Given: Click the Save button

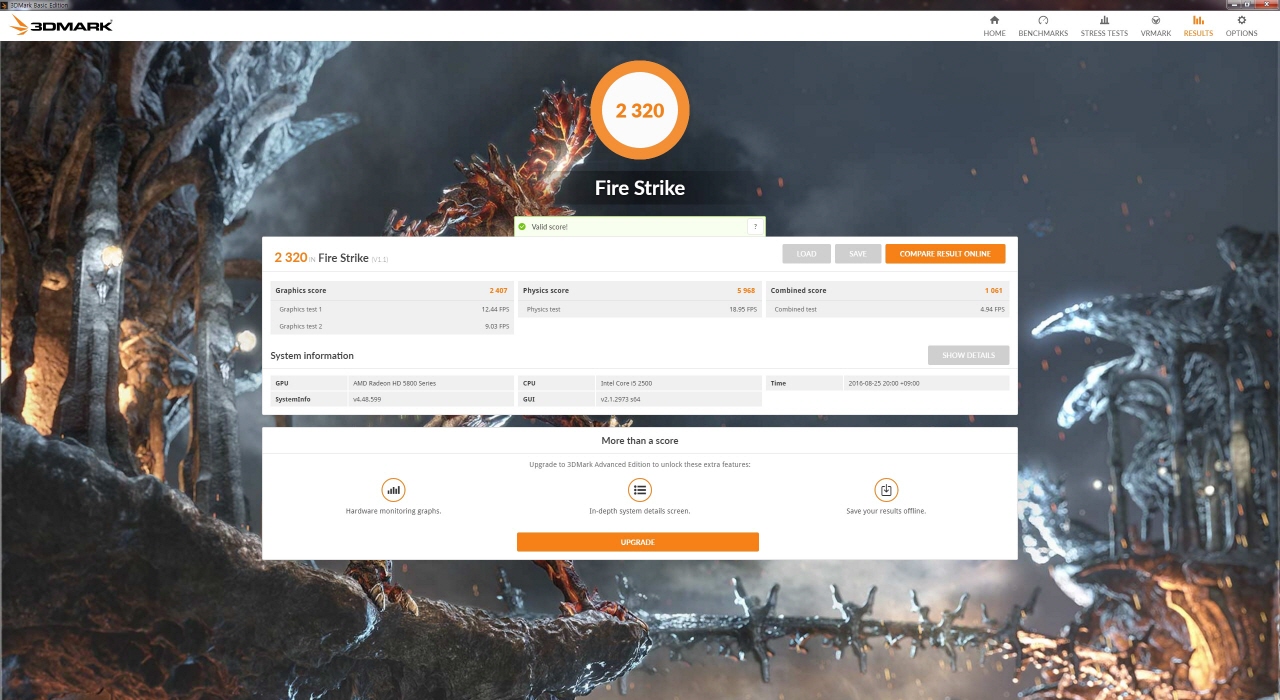Looking at the screenshot, I should click(858, 254).
